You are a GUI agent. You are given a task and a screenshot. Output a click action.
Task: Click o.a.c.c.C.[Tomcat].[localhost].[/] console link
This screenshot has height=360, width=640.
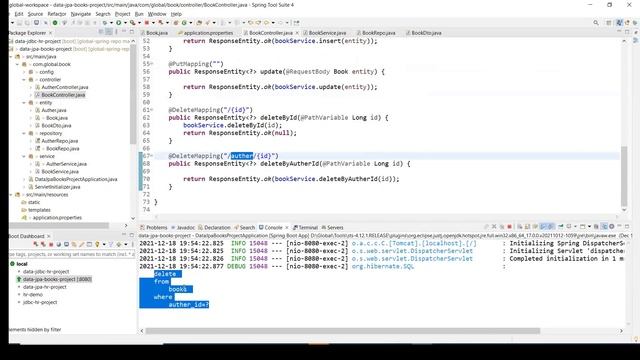(x=414, y=243)
